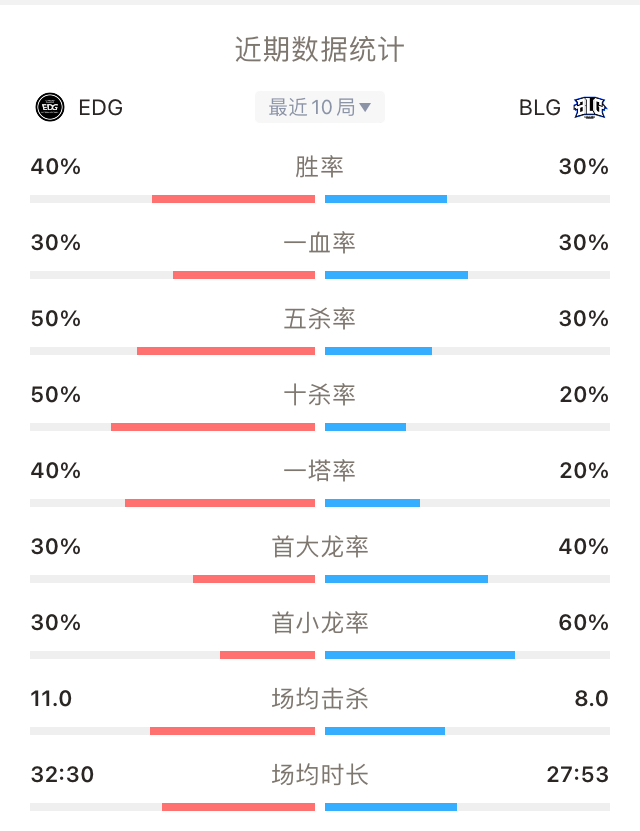Viewport: 640px width, 831px height.
Task: Click the dropdown arrow beside 最近10局
Action: point(365,108)
